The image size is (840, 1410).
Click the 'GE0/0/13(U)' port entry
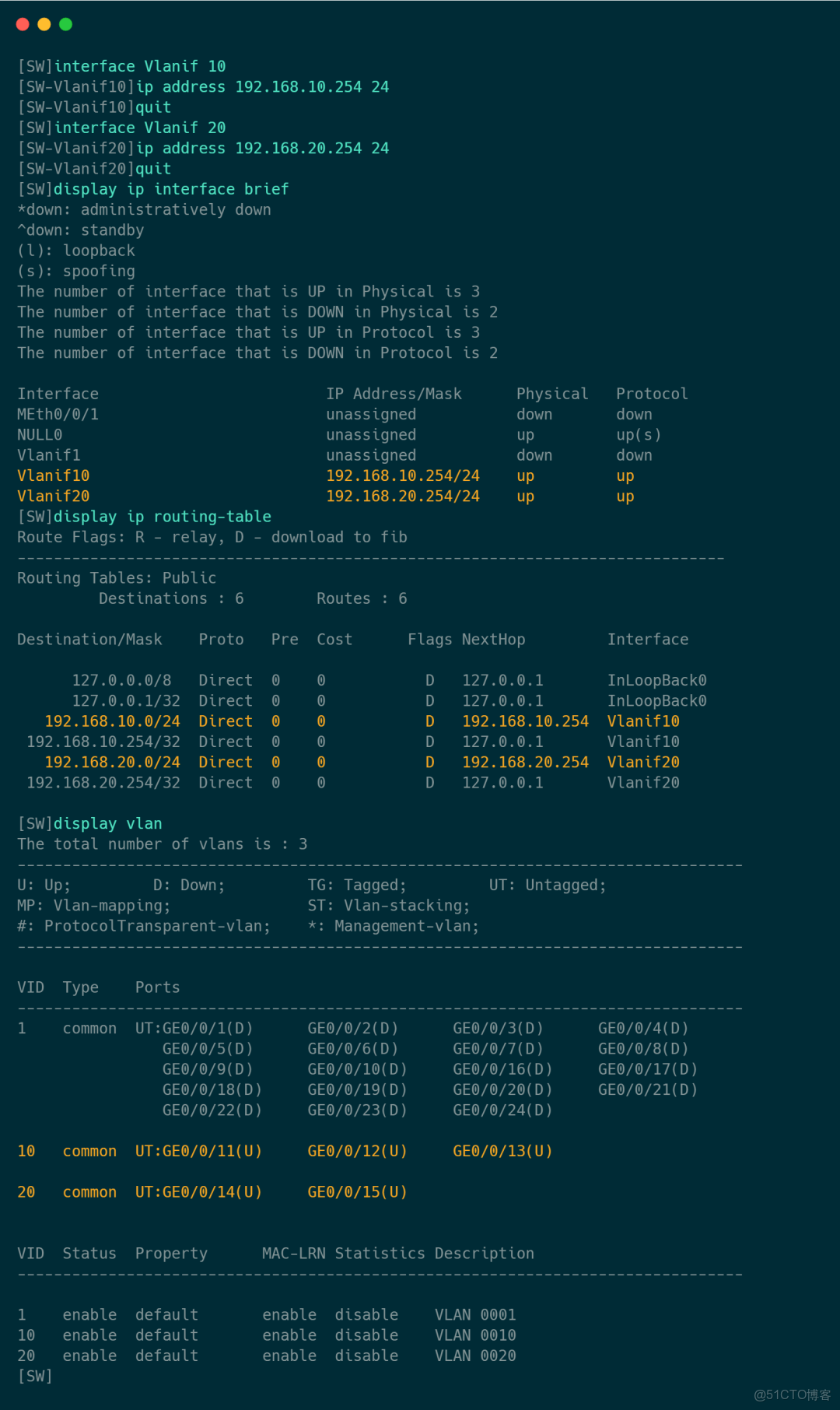click(x=502, y=1151)
